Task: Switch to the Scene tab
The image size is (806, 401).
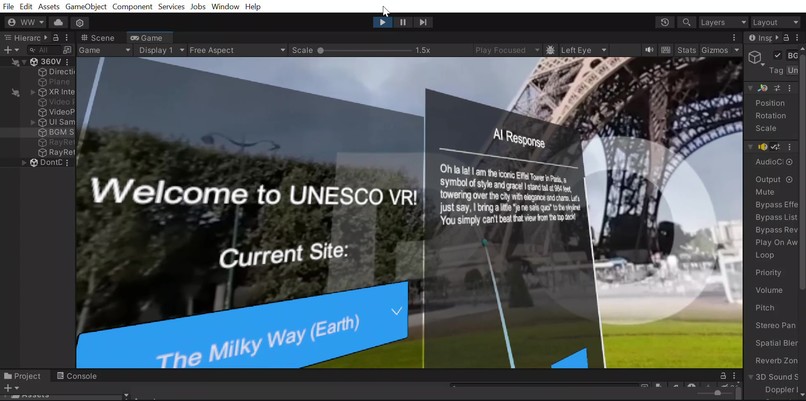Action: click(98, 38)
